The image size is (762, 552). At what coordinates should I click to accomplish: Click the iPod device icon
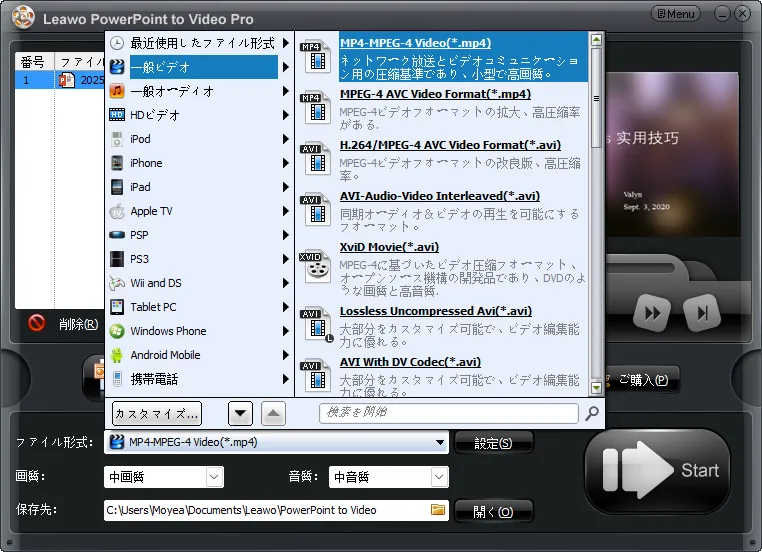click(x=117, y=139)
